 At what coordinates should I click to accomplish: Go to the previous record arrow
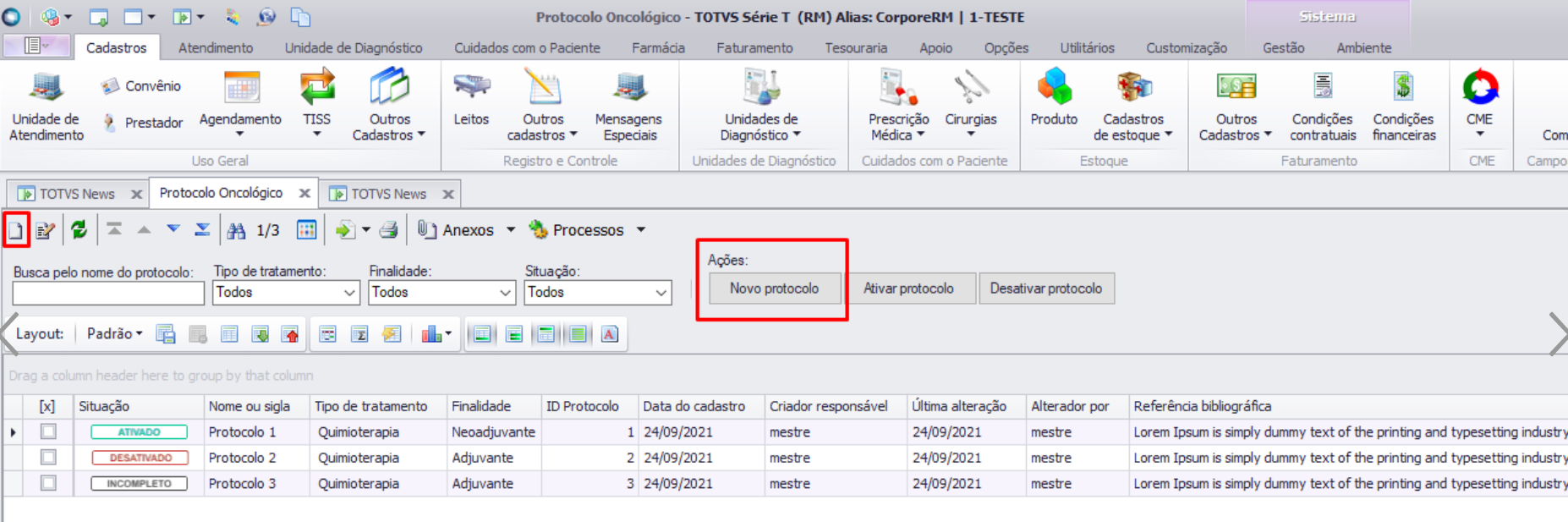click(144, 229)
